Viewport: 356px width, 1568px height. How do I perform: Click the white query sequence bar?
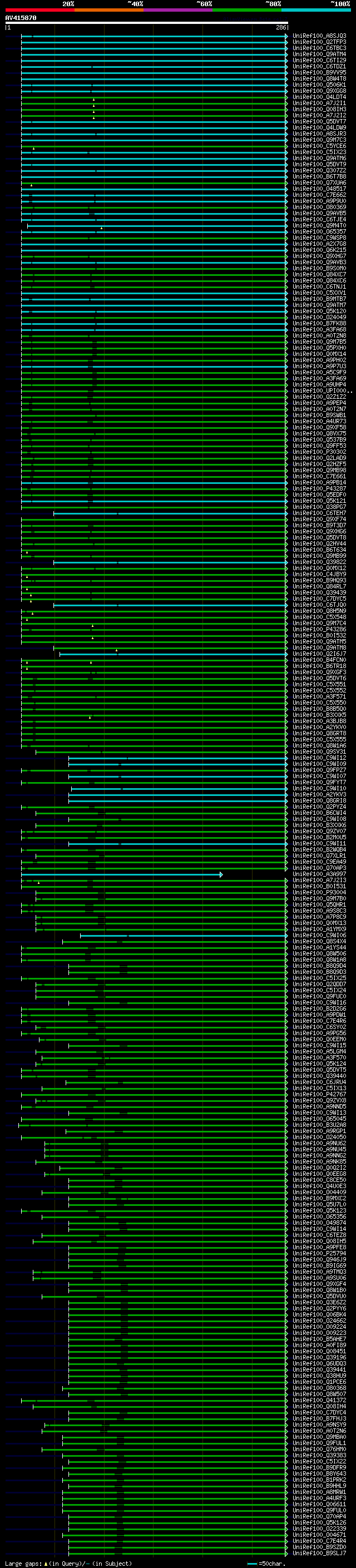click(147, 23)
